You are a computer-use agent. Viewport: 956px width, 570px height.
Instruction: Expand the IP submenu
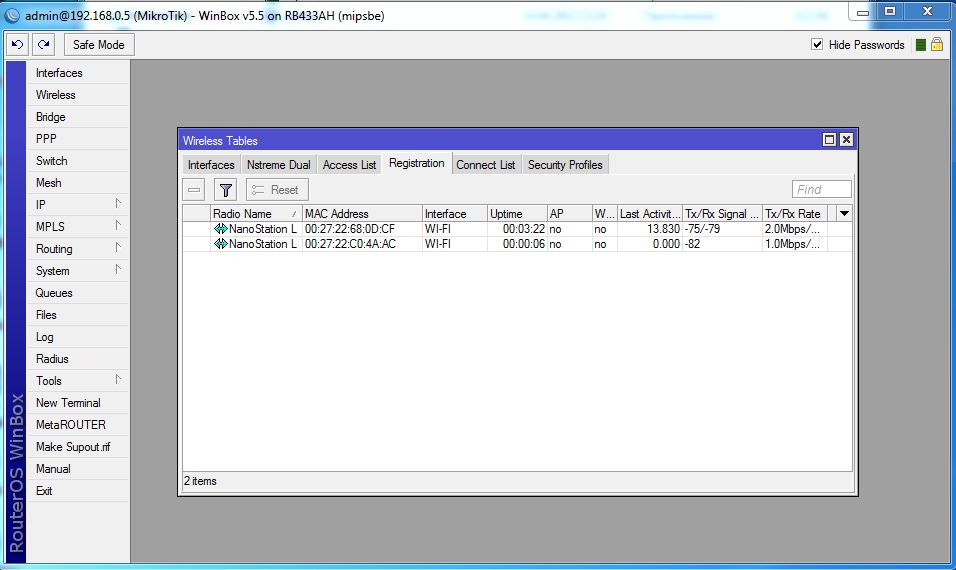click(118, 204)
